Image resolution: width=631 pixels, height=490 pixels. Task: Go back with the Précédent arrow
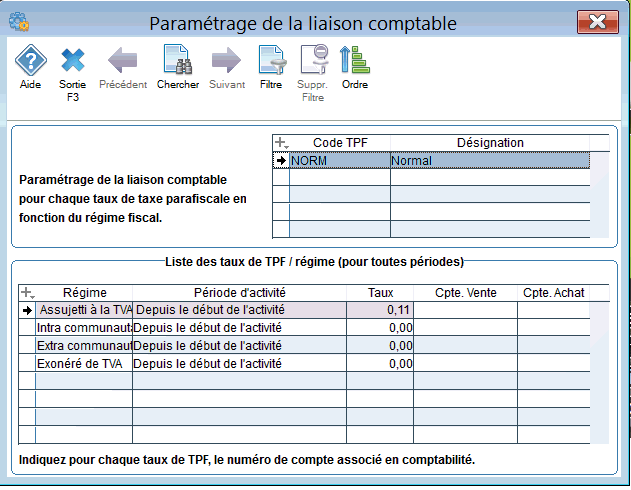(123, 60)
